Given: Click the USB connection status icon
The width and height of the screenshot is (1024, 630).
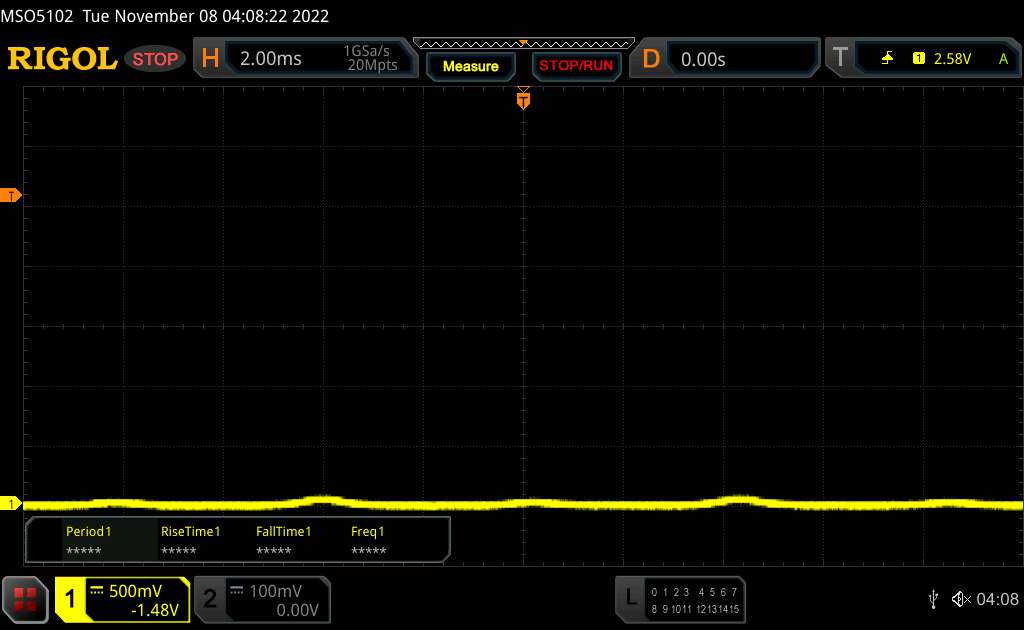Looking at the screenshot, I should pos(933,599).
